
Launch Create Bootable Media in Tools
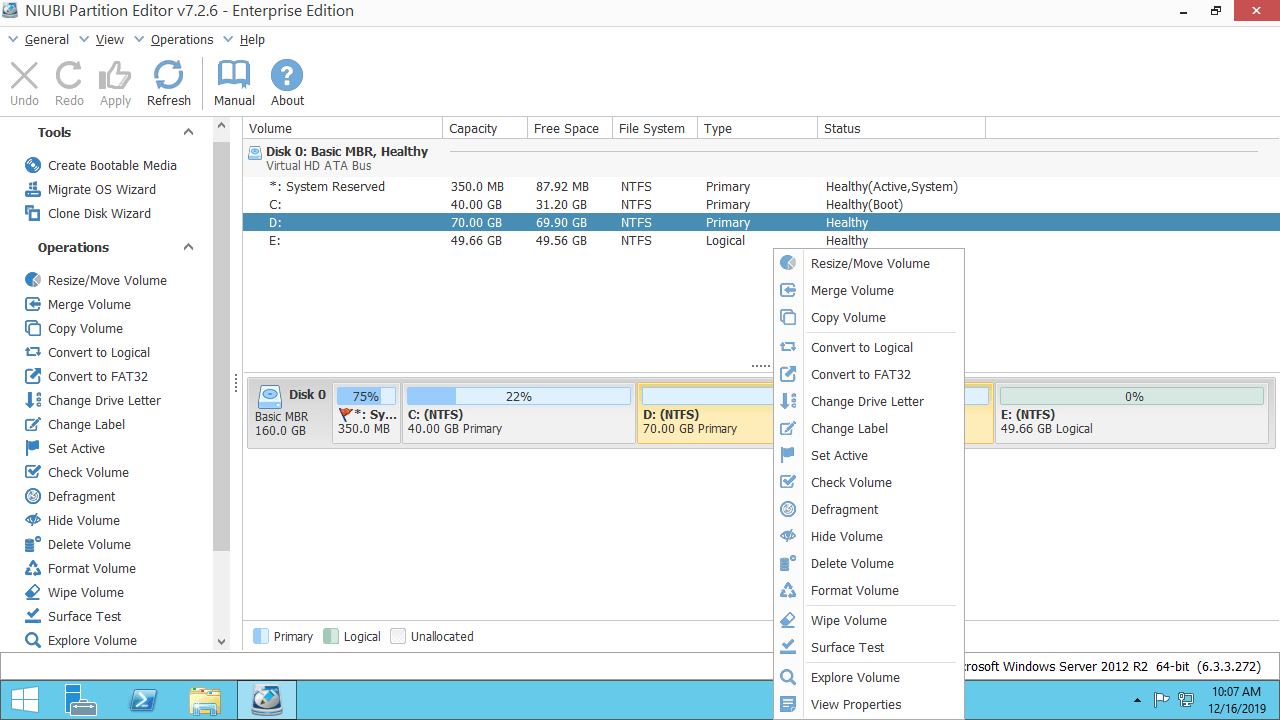(x=111, y=166)
